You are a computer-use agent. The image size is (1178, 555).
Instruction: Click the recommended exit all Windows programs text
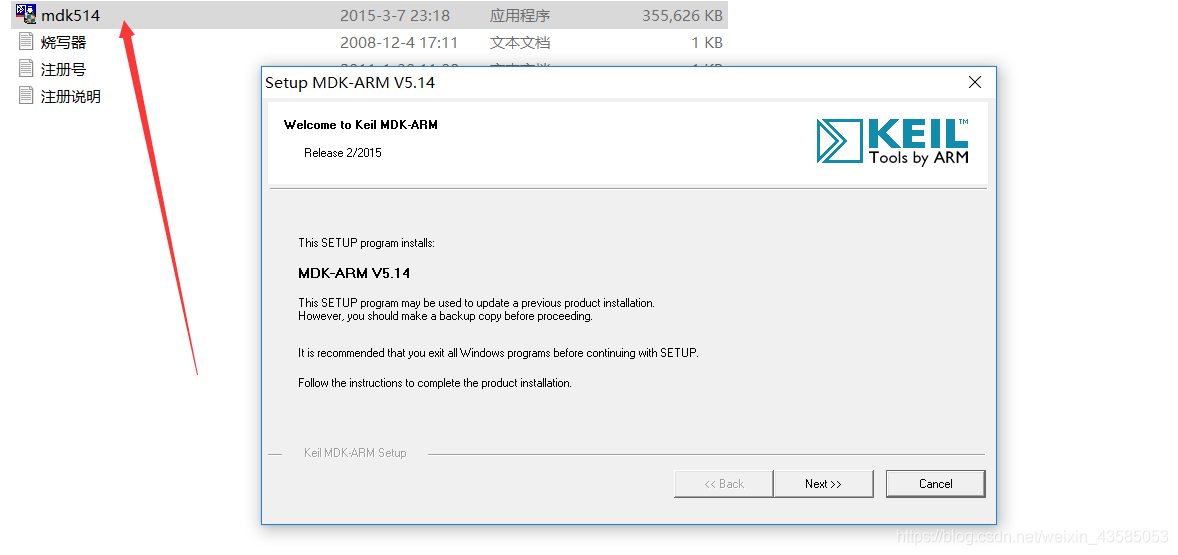[x=498, y=352]
